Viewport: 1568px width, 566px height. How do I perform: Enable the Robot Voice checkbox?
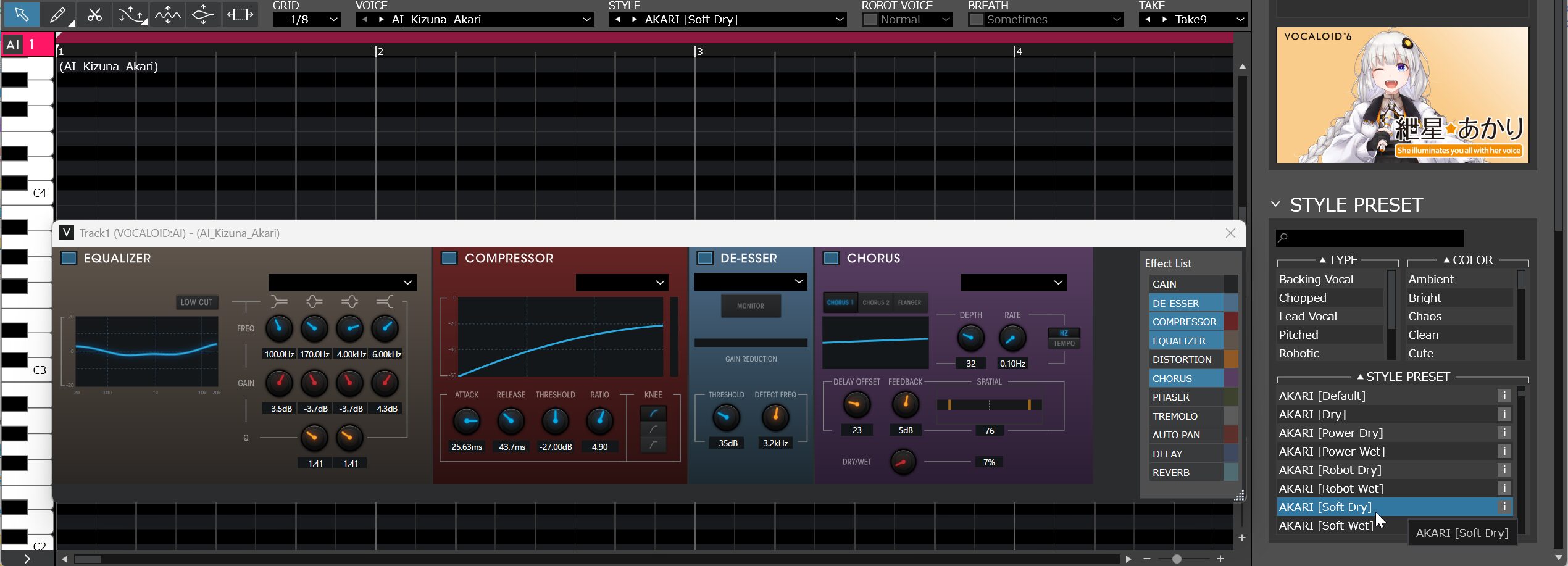pos(870,19)
